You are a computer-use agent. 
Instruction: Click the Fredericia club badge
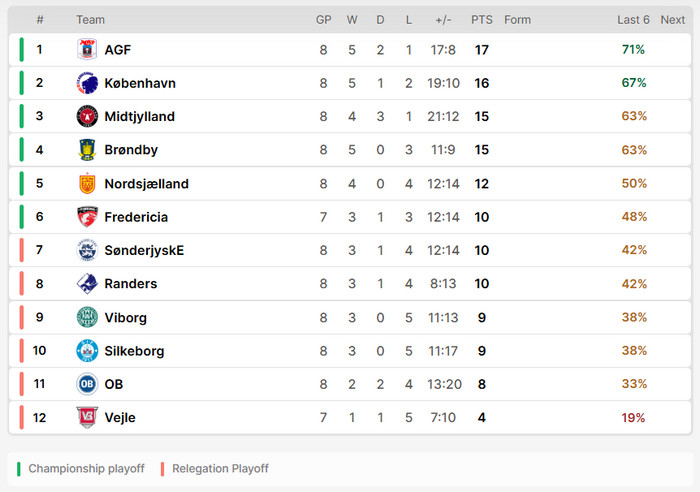coord(87,217)
